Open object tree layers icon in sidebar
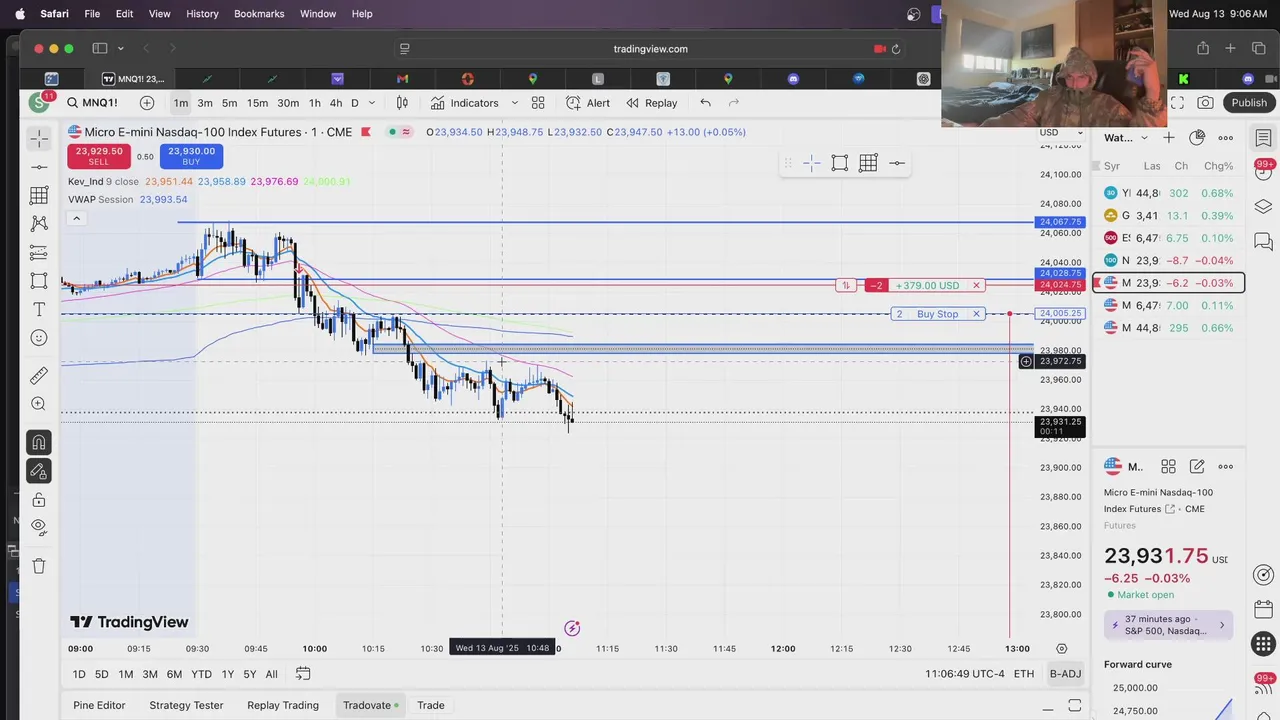 (1263, 206)
